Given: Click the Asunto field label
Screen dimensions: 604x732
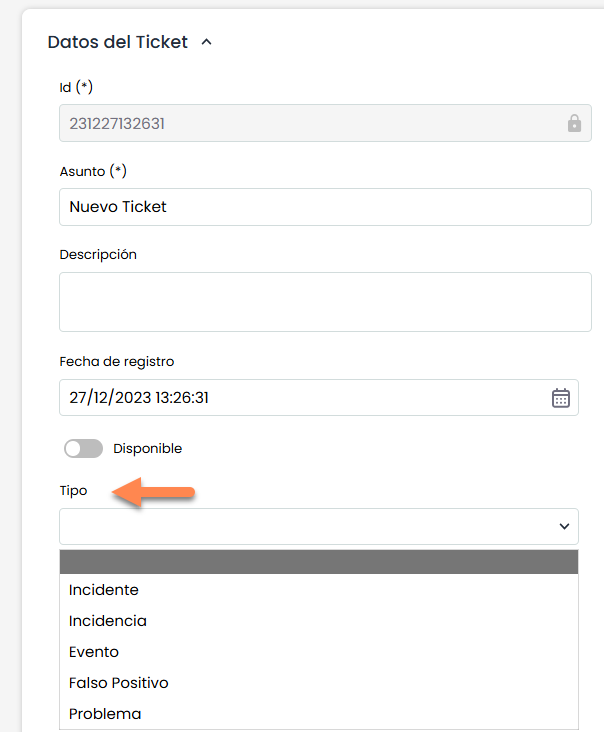Looking at the screenshot, I should (93, 171).
